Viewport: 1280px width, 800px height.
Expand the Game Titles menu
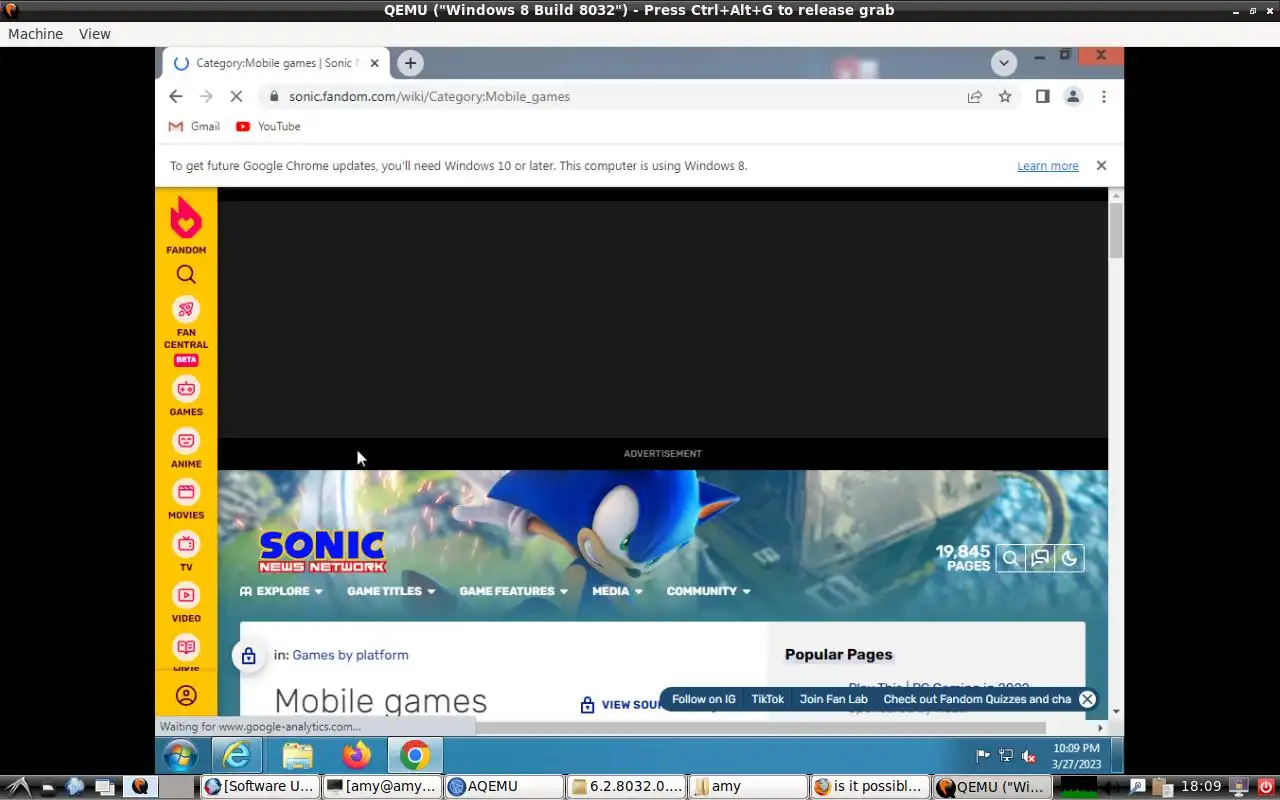[391, 591]
